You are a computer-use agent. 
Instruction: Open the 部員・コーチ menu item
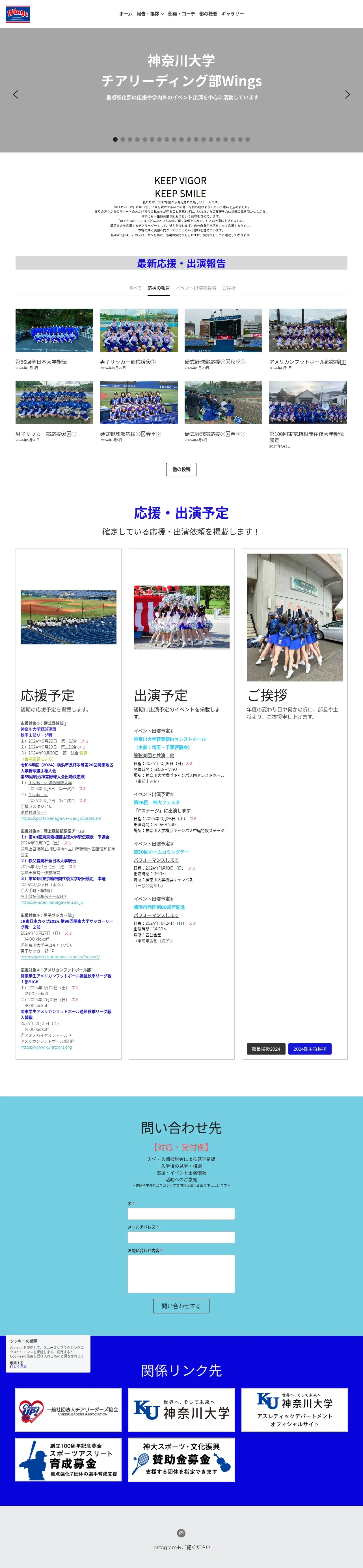pos(182,14)
